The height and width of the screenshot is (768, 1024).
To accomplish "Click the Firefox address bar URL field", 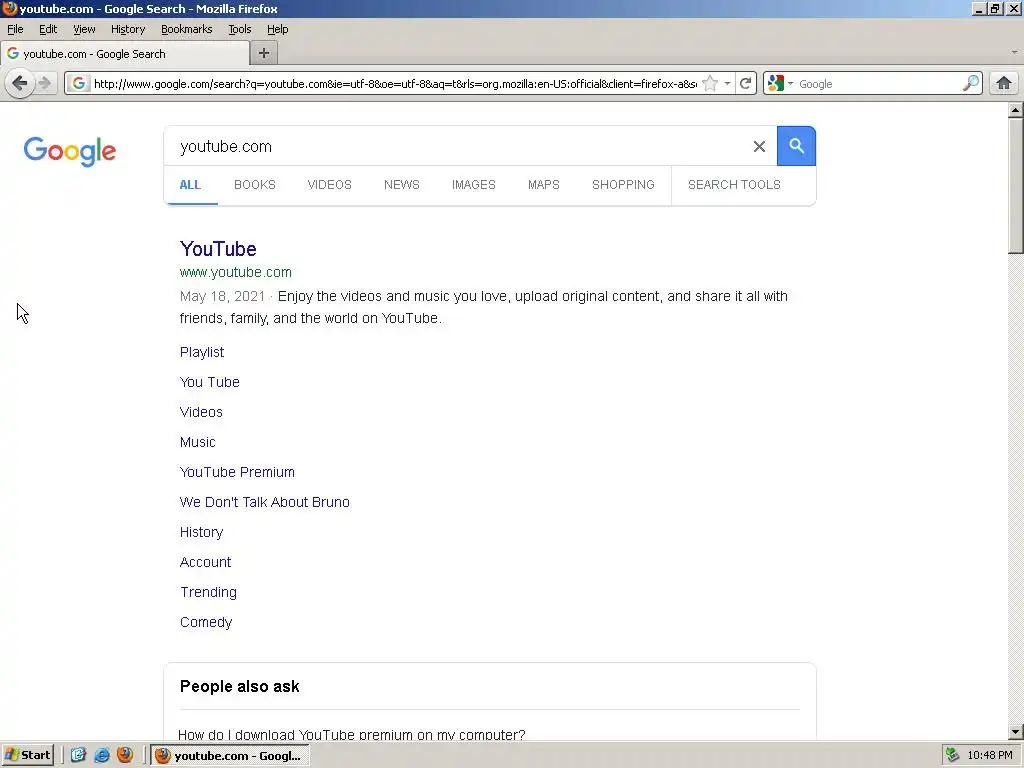I will pyautogui.click(x=395, y=84).
